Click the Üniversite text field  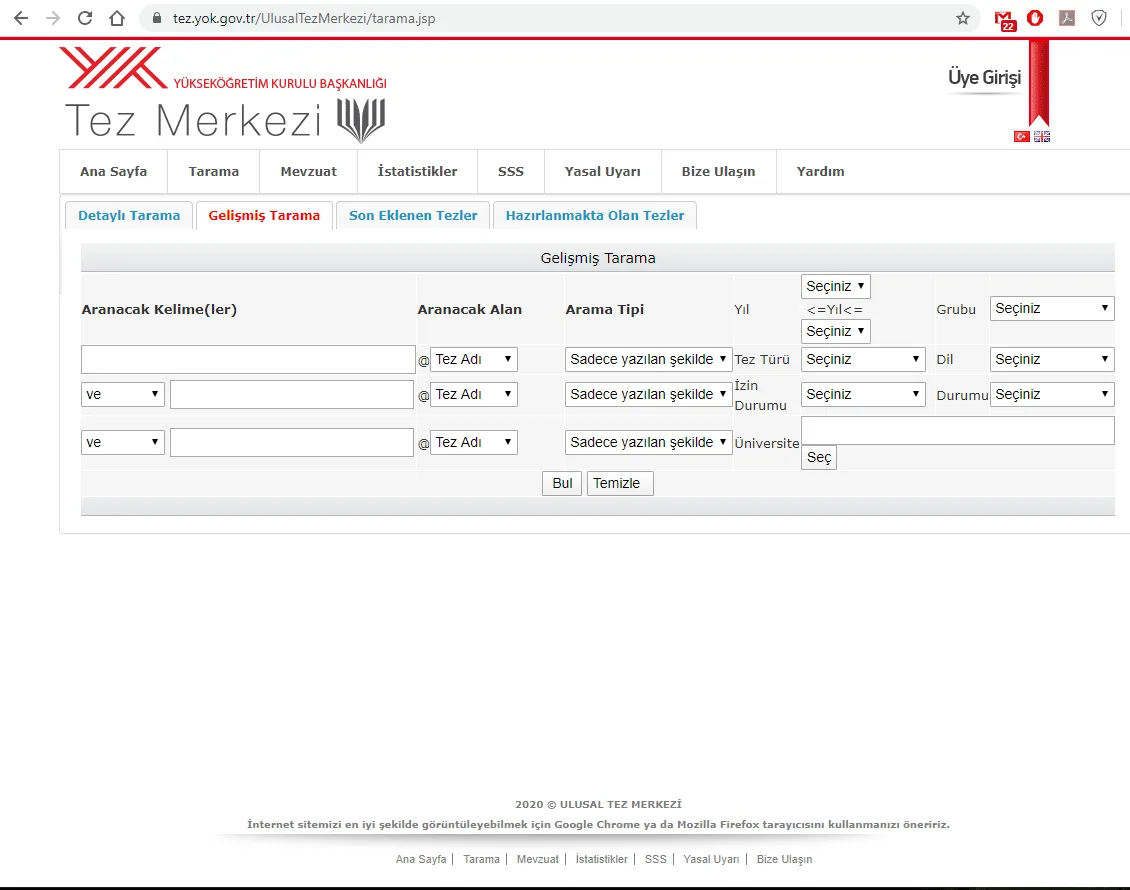pyautogui.click(x=958, y=430)
